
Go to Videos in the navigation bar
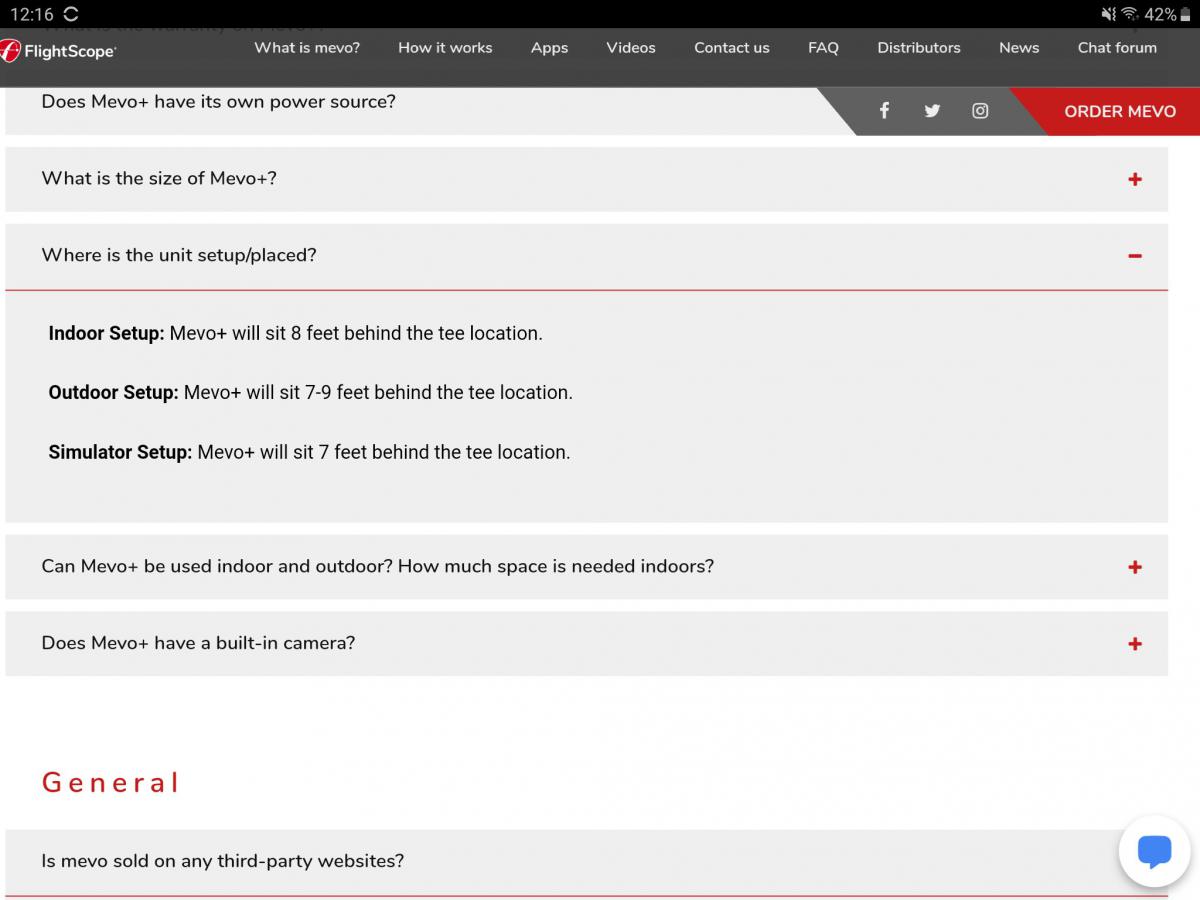pos(631,47)
